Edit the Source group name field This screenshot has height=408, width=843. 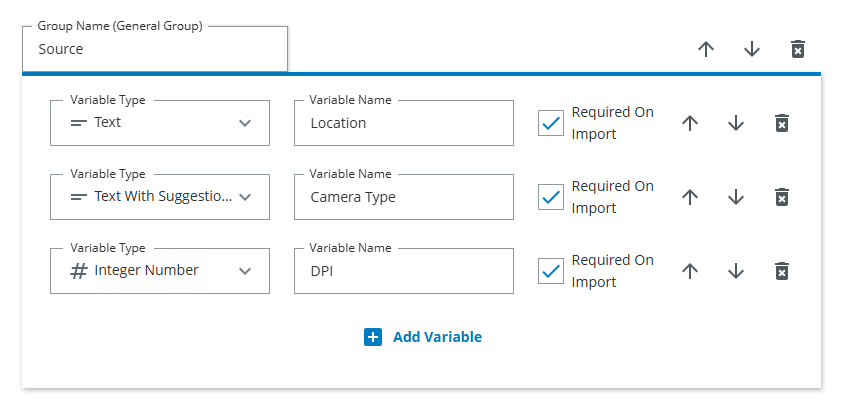pos(155,49)
